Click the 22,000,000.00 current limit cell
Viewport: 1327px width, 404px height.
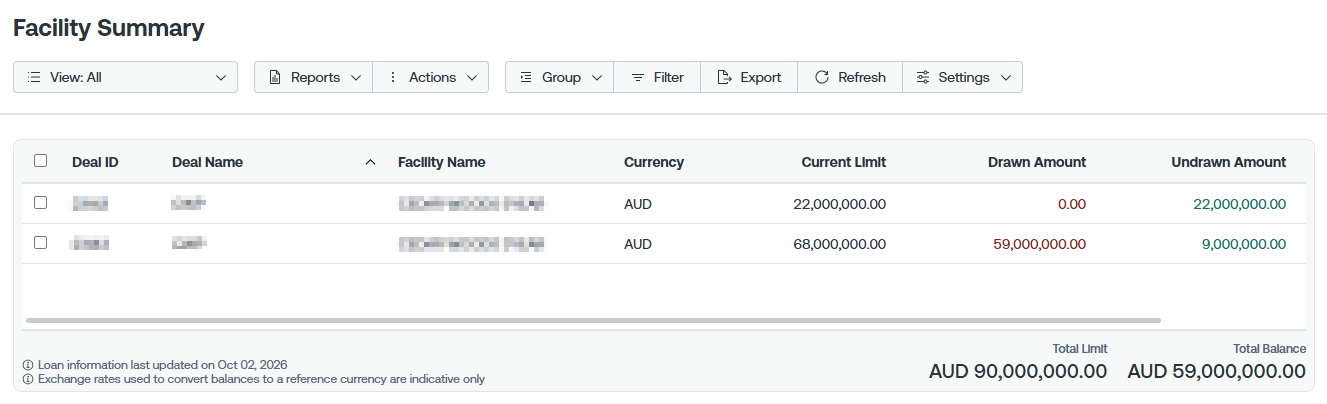click(839, 204)
